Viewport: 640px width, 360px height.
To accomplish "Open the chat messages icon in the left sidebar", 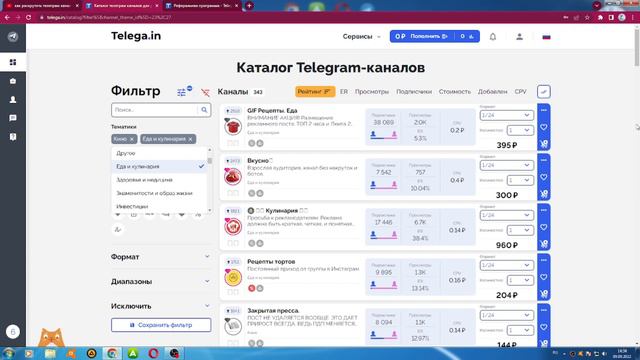I will [13, 118].
